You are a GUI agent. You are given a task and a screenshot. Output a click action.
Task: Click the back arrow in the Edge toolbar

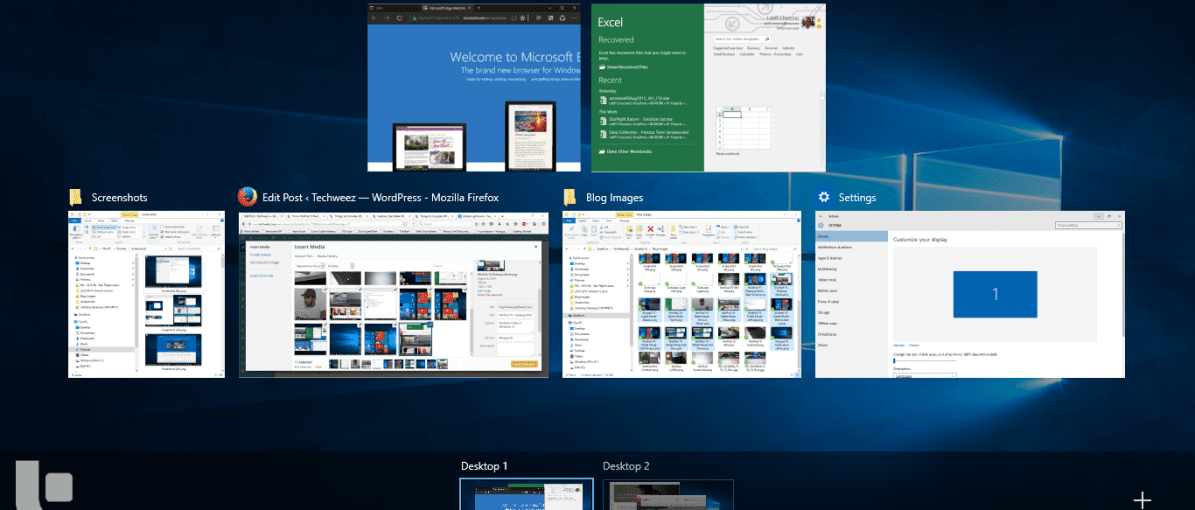click(x=373, y=16)
